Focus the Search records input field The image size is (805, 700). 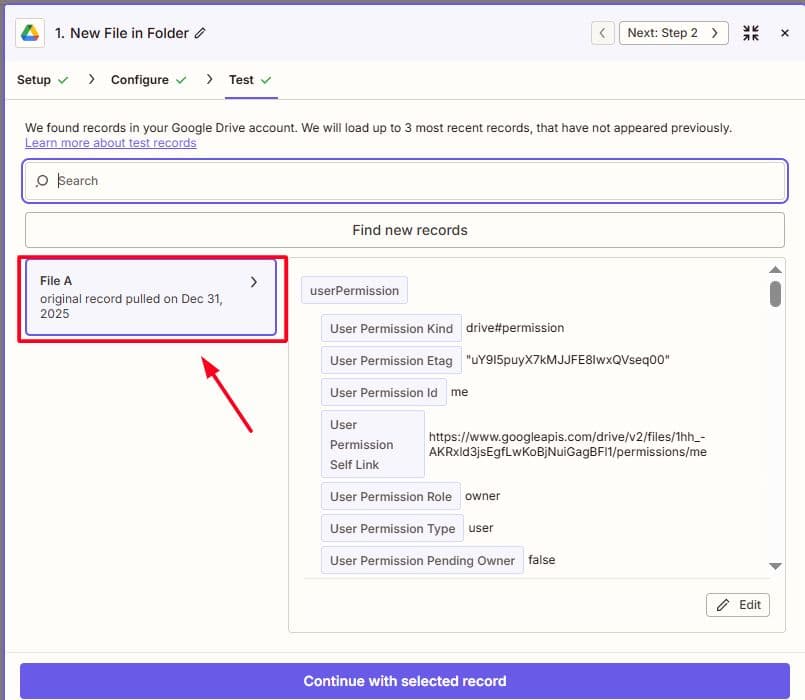(410, 181)
